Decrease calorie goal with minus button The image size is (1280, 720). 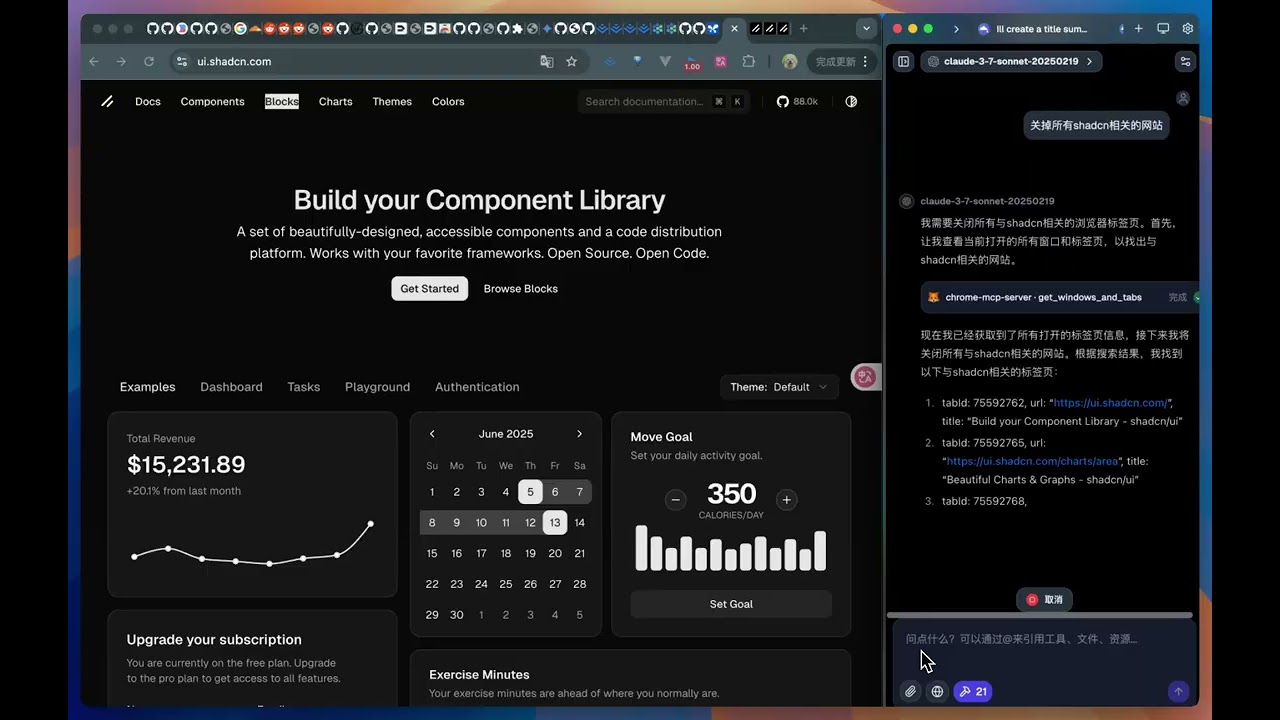[676, 500]
